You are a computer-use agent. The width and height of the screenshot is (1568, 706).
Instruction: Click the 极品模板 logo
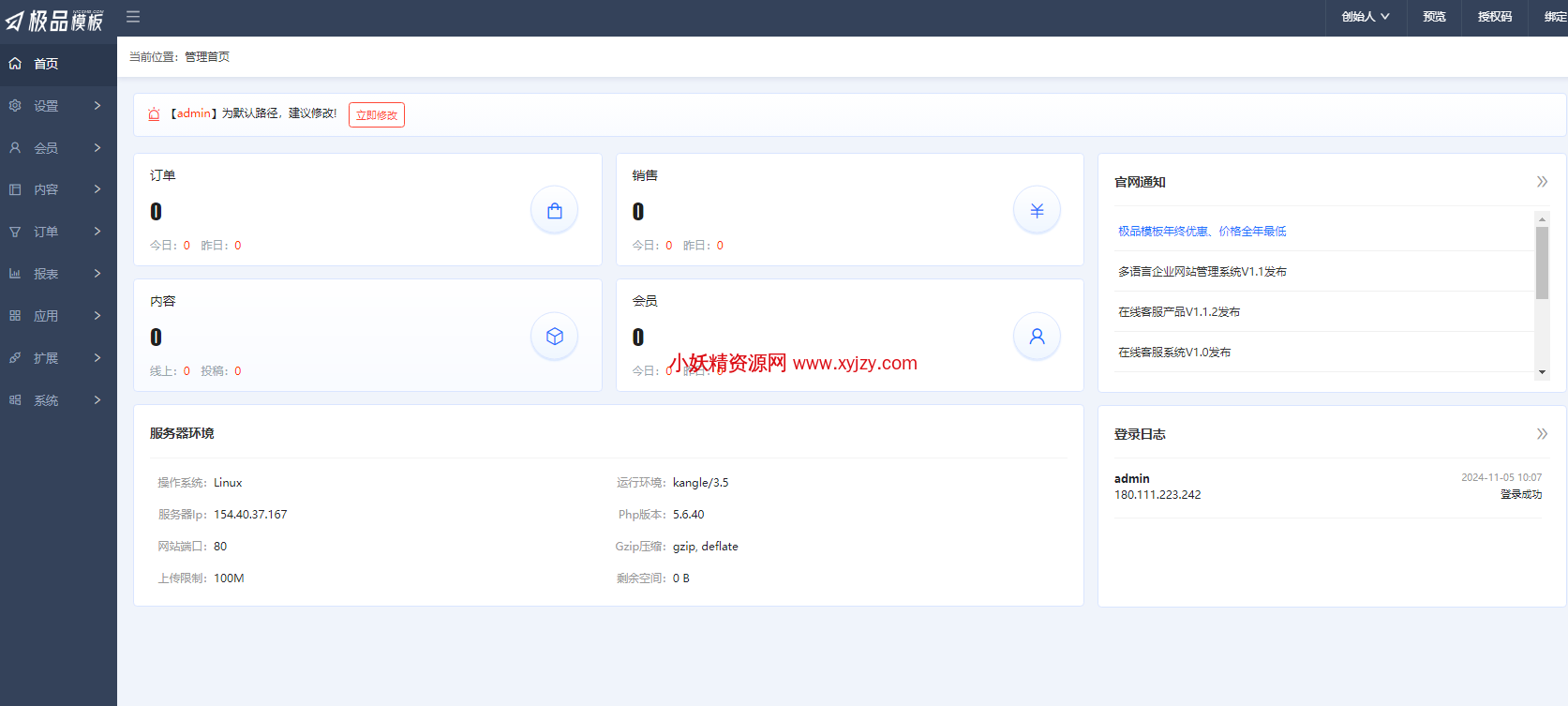[54, 21]
